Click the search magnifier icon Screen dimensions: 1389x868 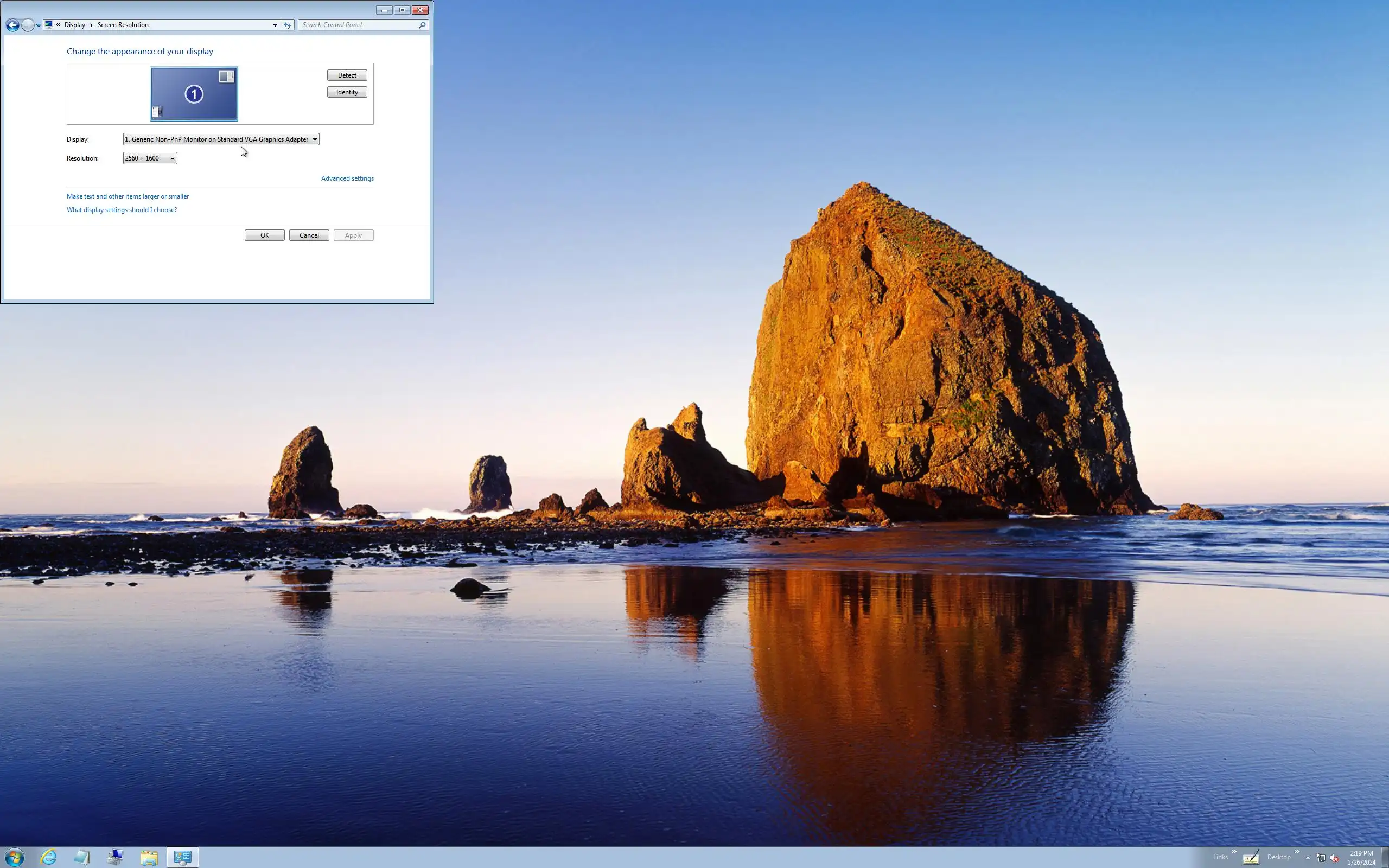coord(422,25)
